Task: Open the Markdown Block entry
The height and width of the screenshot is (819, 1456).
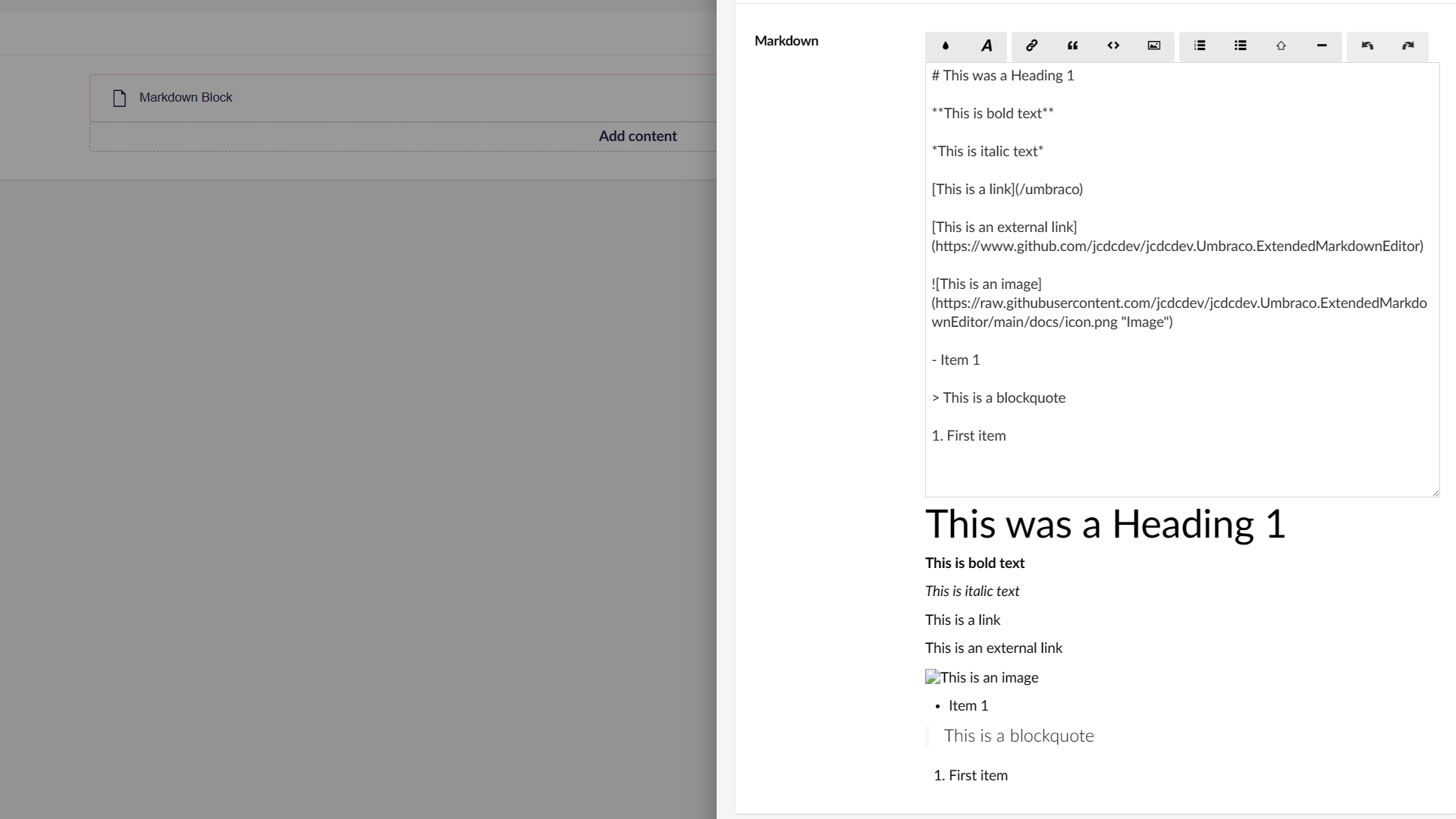Action: pos(184,97)
